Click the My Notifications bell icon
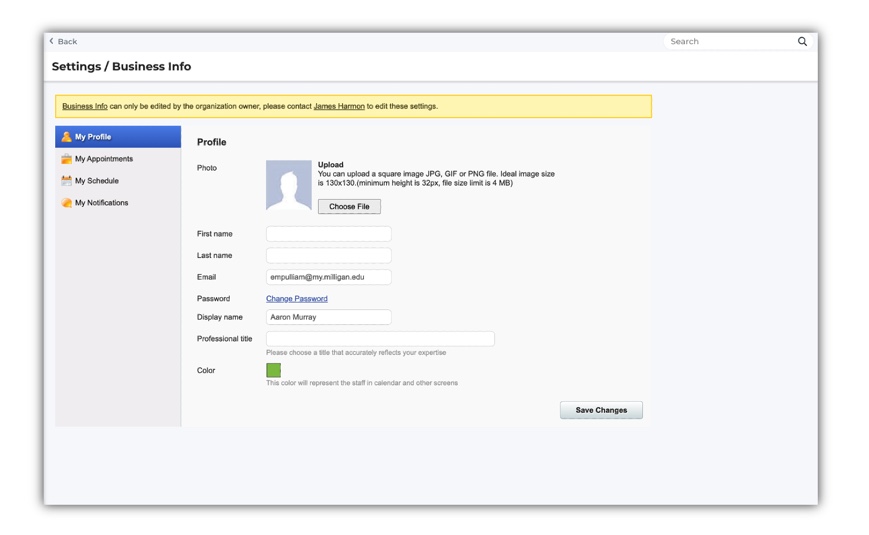Image resolution: width=869 pixels, height=535 pixels. click(x=66, y=203)
